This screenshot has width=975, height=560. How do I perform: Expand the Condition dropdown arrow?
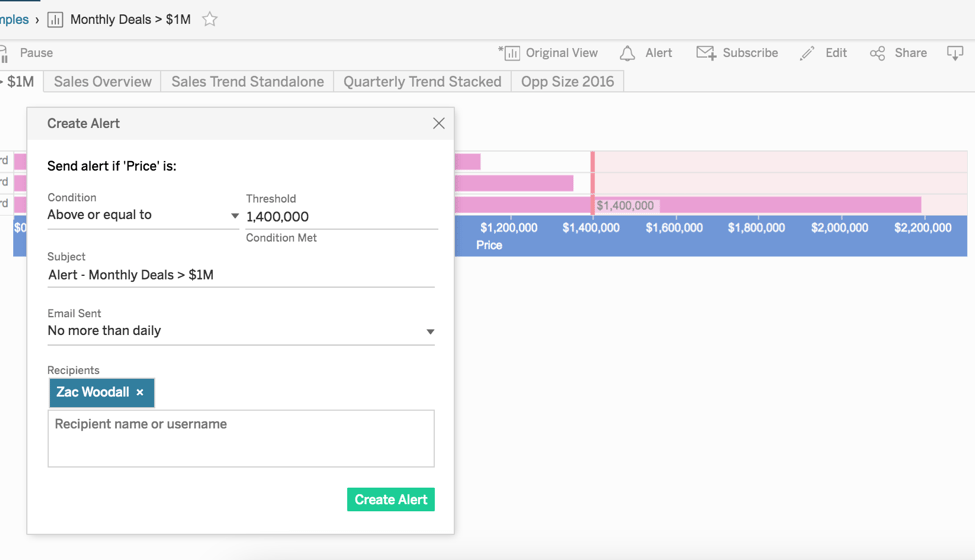pos(234,216)
